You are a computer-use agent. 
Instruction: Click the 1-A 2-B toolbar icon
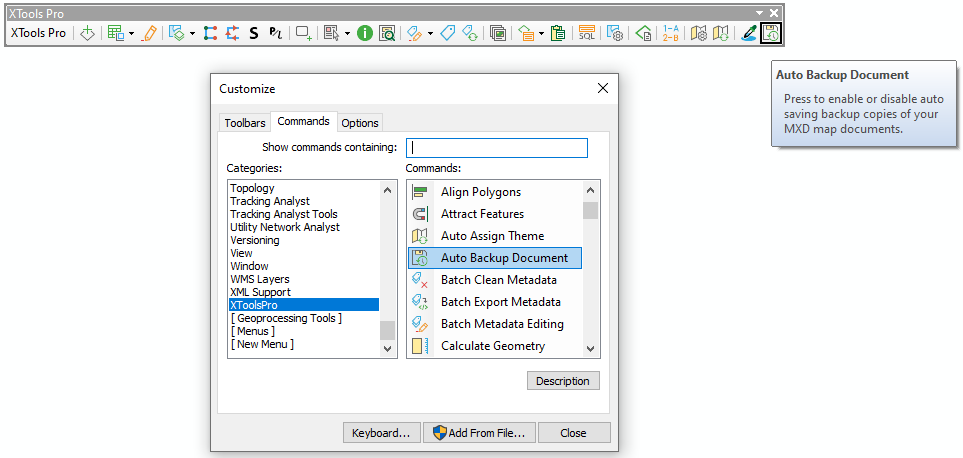click(x=671, y=33)
